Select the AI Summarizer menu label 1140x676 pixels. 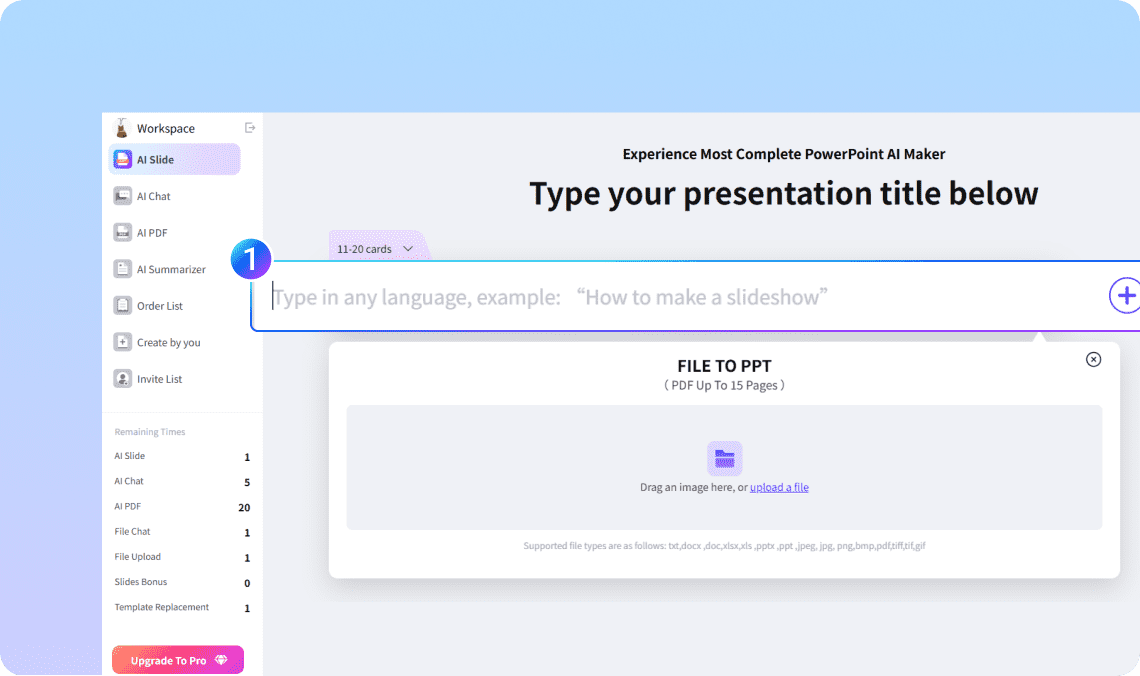click(x=171, y=269)
